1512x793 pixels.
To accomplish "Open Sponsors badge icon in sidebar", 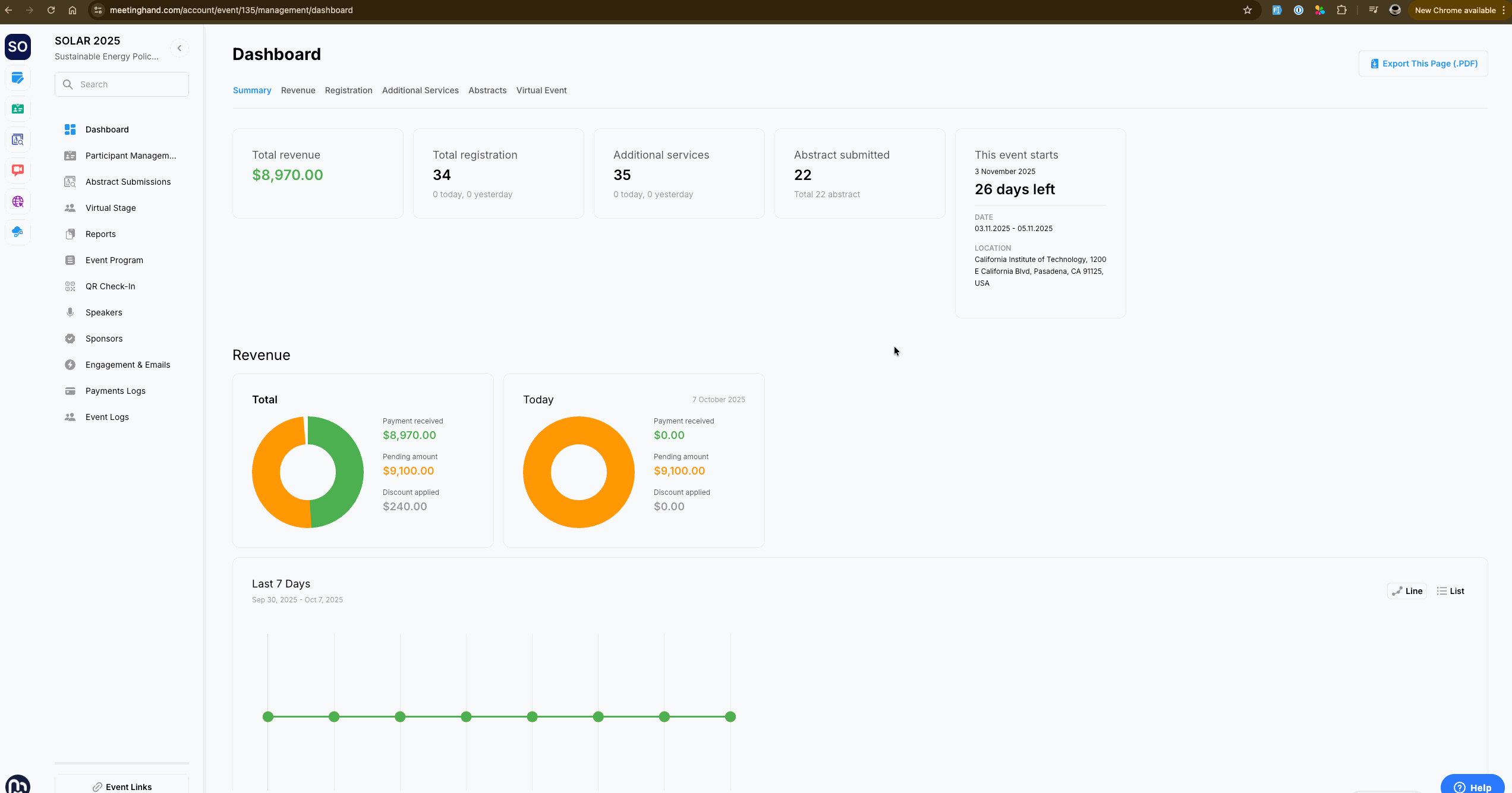I will click(70, 339).
